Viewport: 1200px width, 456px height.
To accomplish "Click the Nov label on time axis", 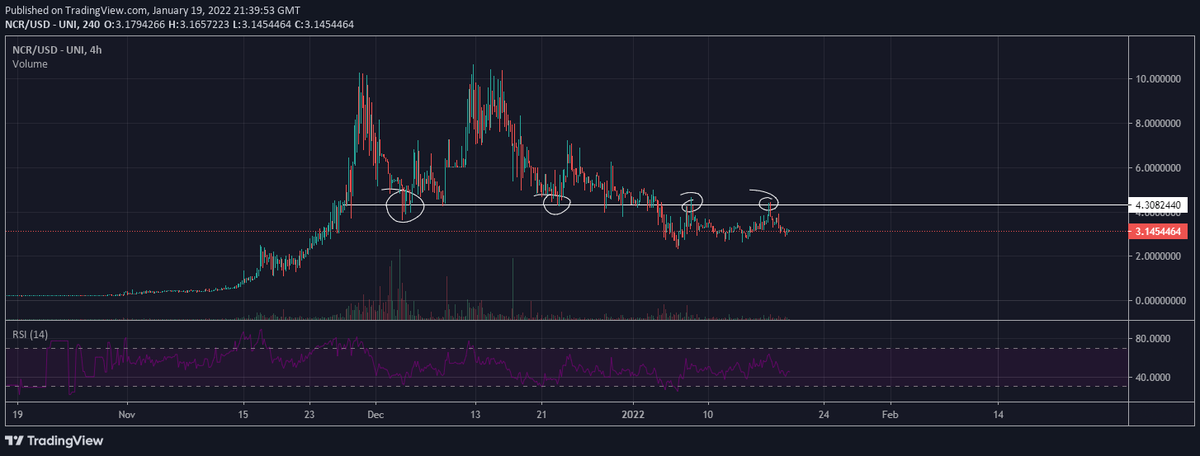I will [x=126, y=413].
